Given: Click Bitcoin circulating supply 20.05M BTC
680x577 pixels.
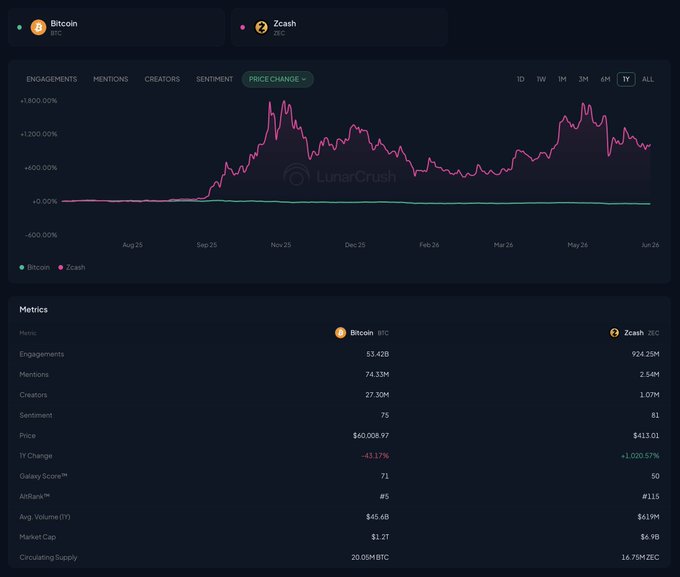Looking at the screenshot, I should [x=370, y=557].
